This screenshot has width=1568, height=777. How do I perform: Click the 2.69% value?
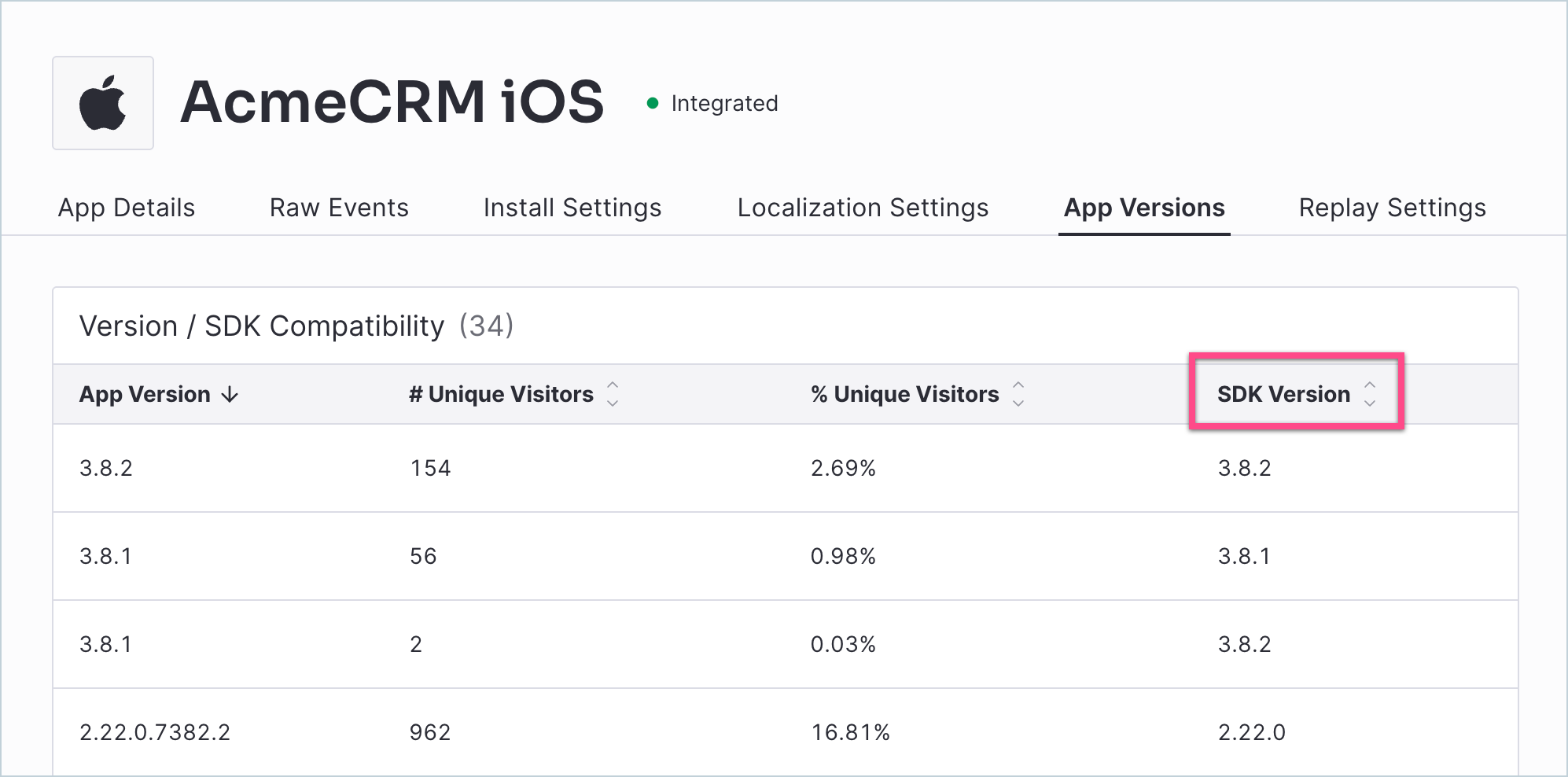843,468
